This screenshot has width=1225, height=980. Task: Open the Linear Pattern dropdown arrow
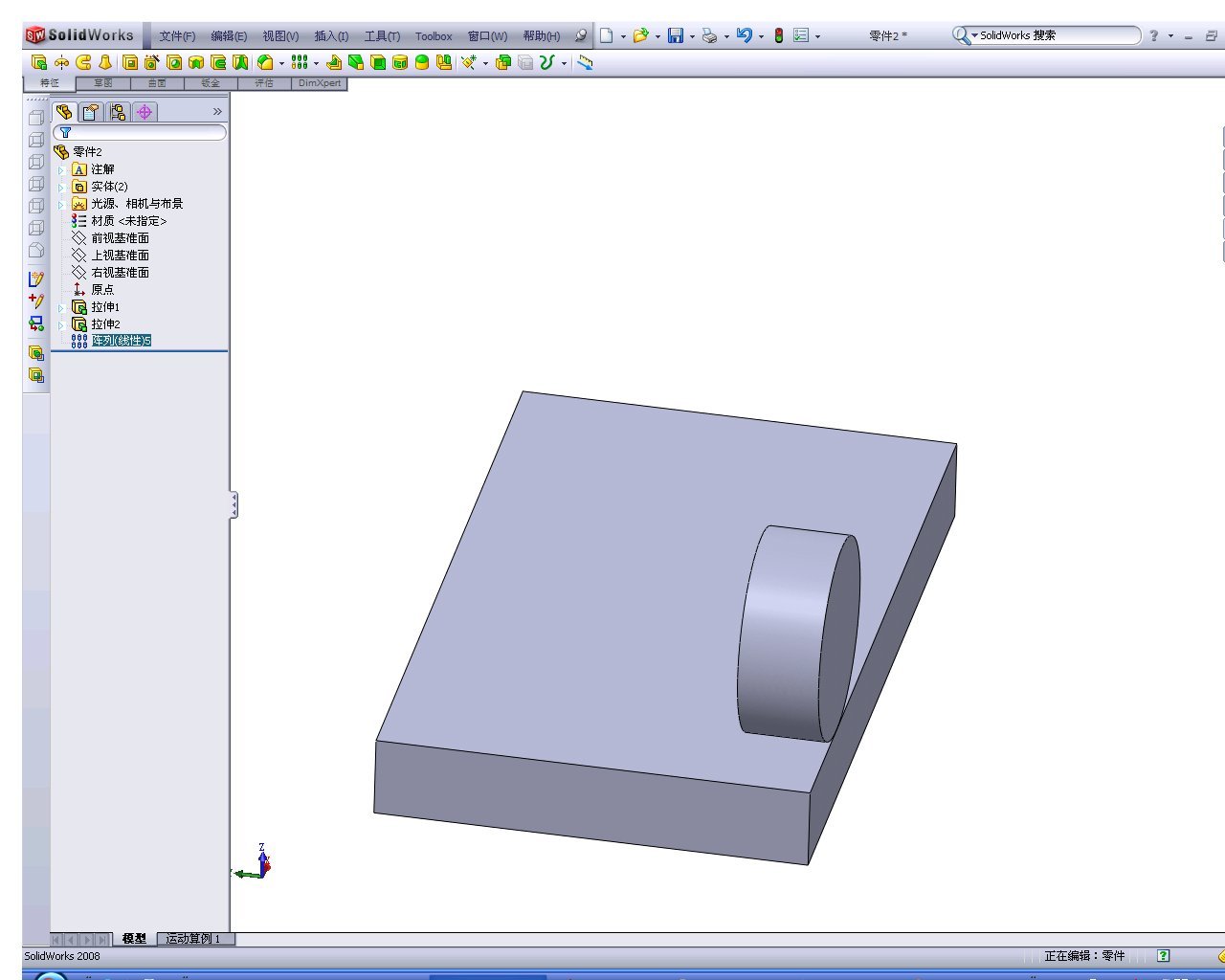(x=316, y=63)
